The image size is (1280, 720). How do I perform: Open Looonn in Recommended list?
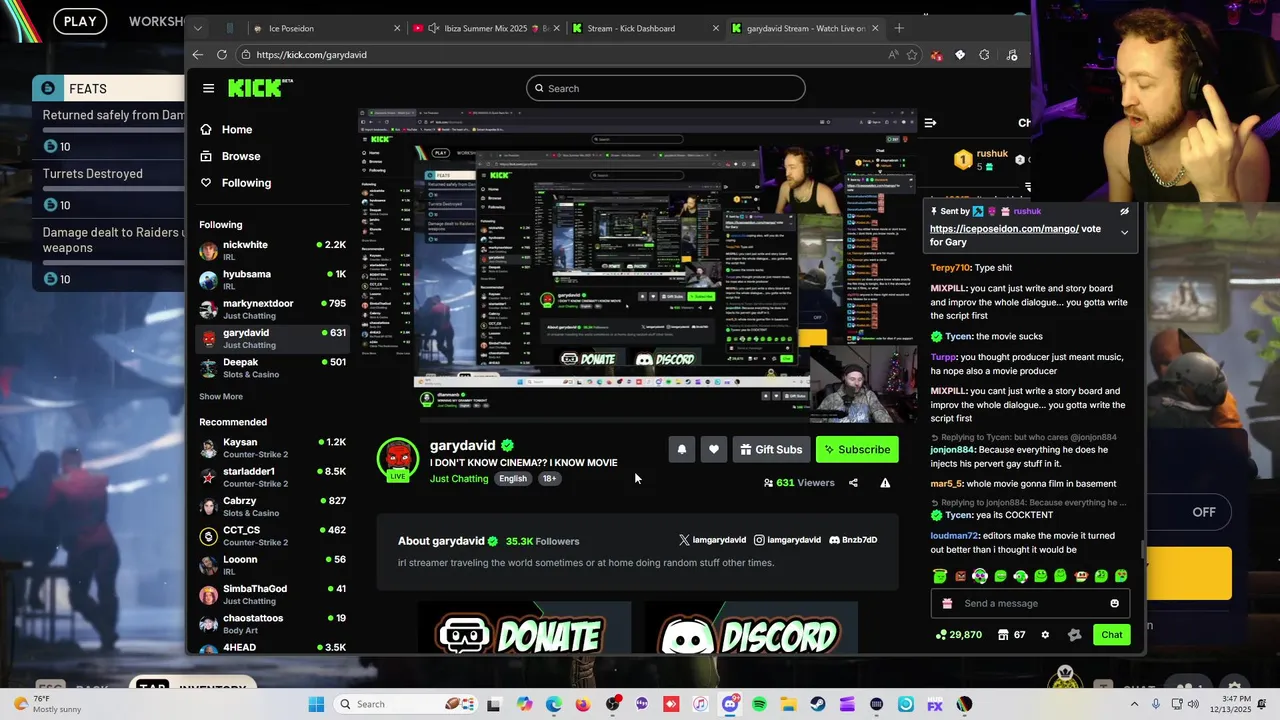(272, 565)
